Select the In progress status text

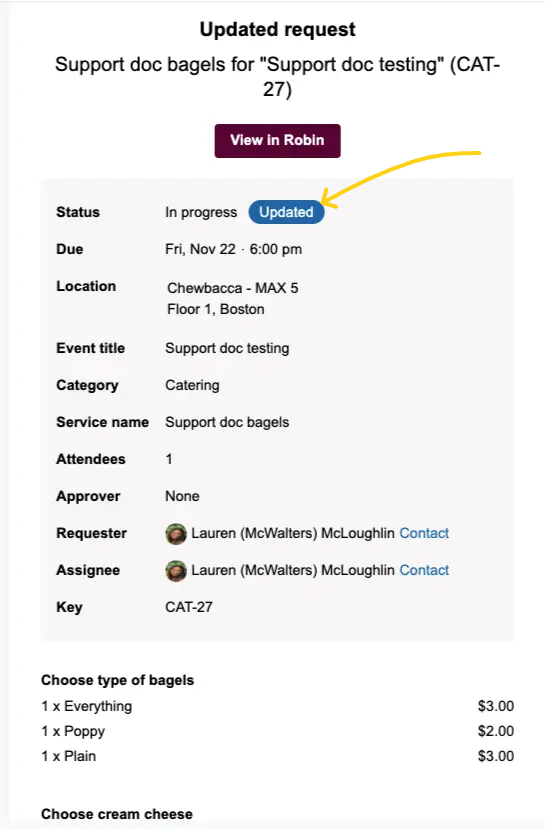201,212
